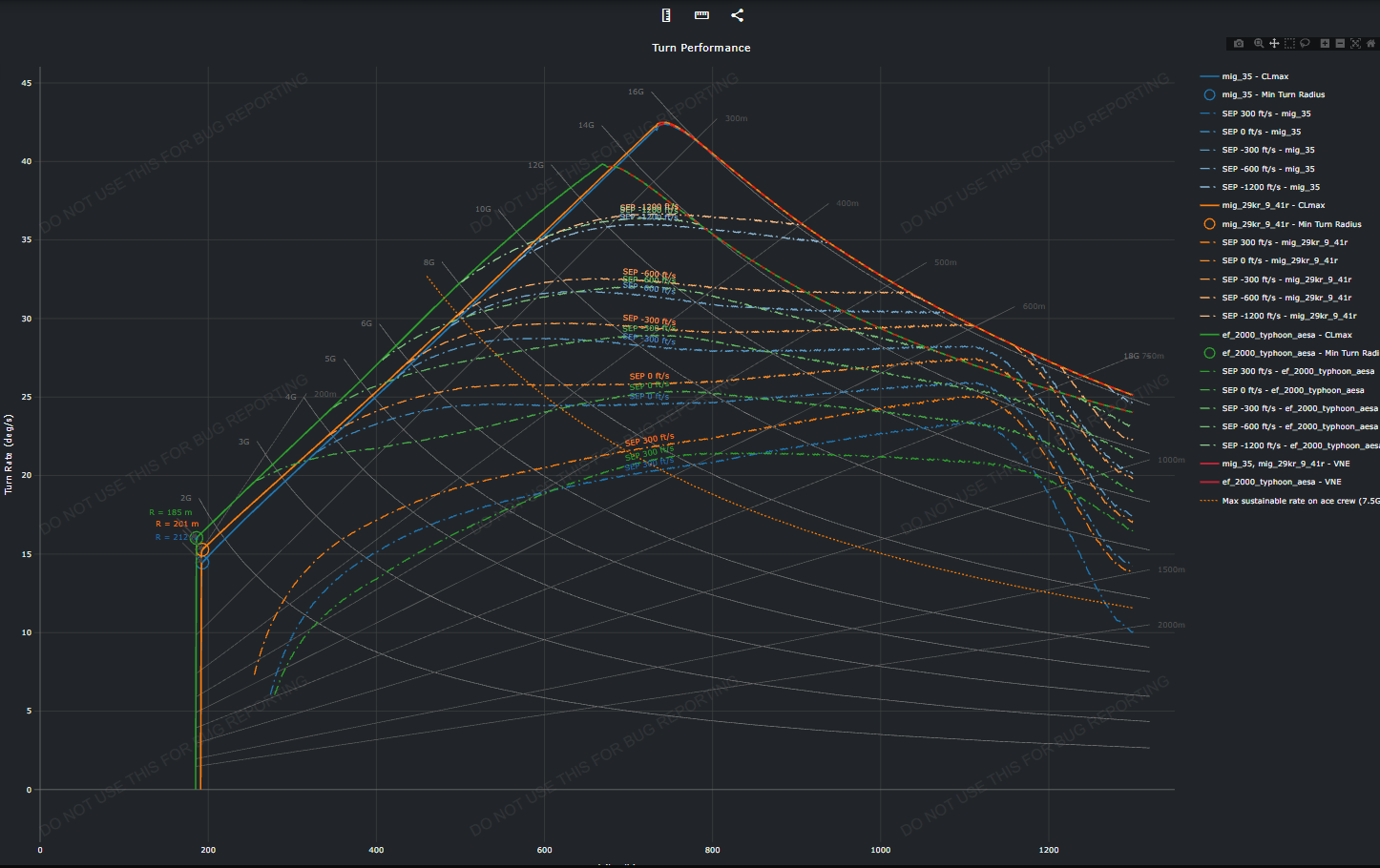
Task: Activate the Lasso Select tool
Action: point(1305,43)
